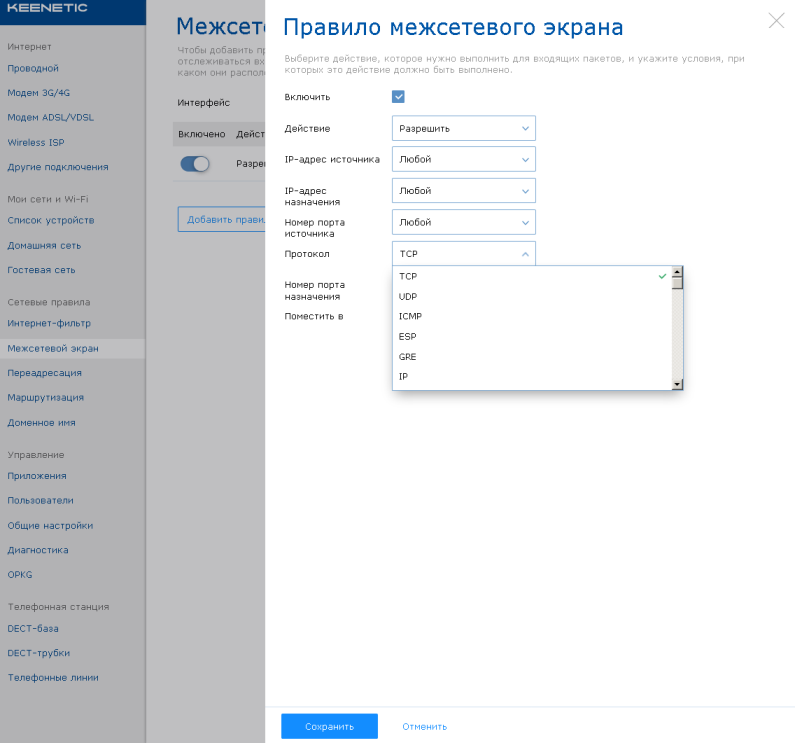Viewport: 795px width, 743px height.
Task: Click the Номер порта назначения label
Action: click(x=314, y=291)
